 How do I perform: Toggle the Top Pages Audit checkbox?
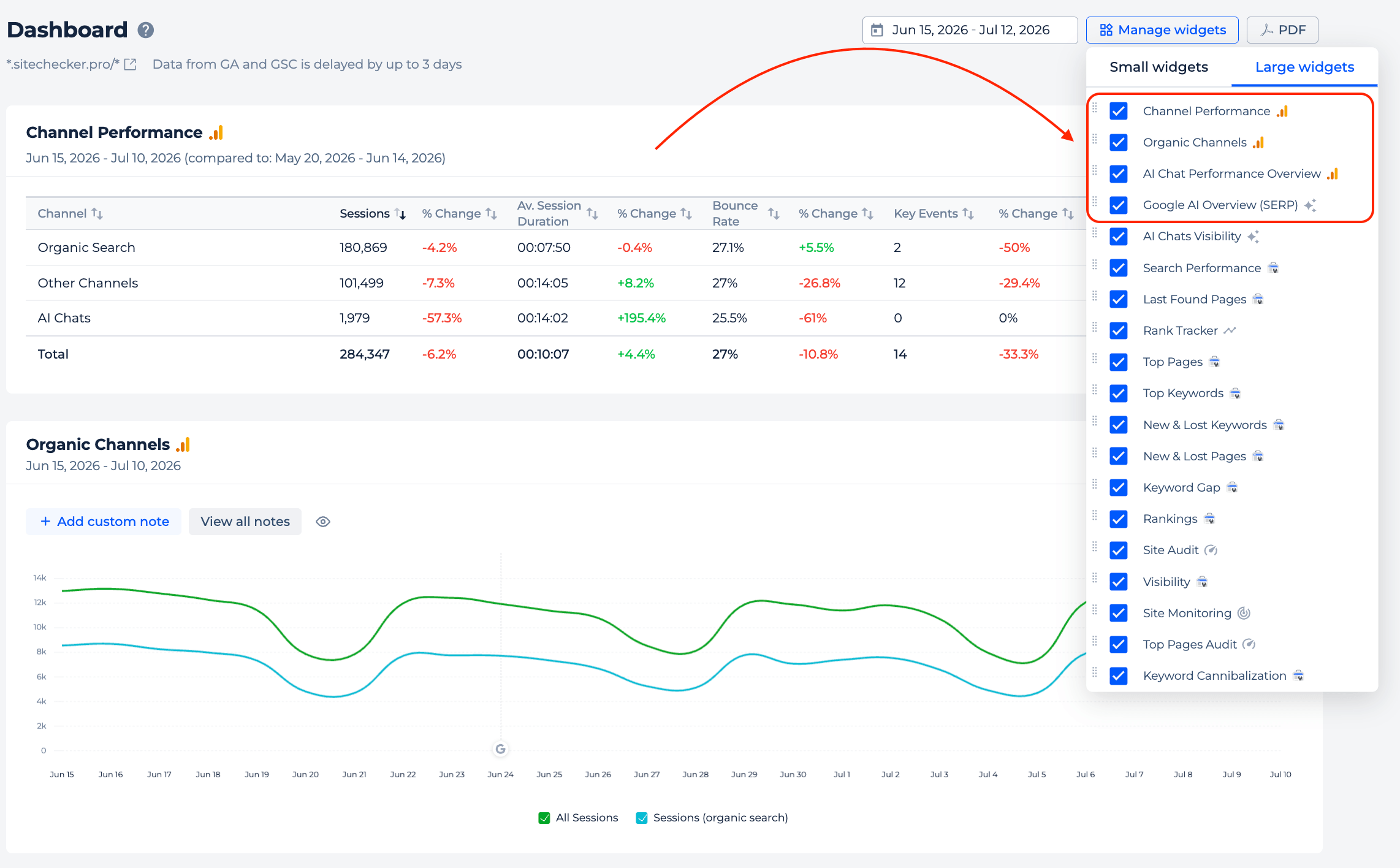[x=1119, y=644]
